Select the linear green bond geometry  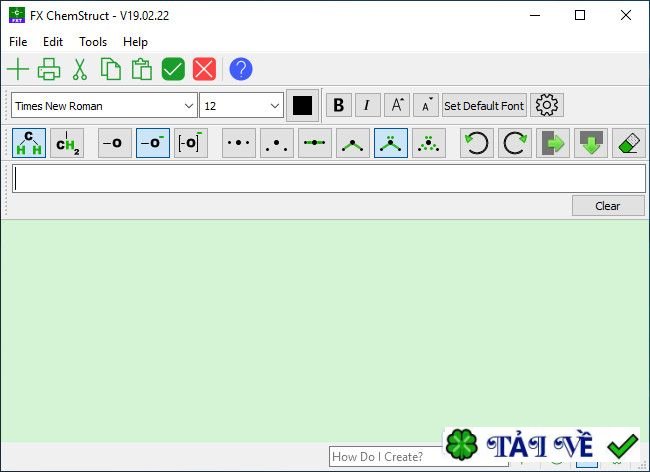[x=315, y=143]
